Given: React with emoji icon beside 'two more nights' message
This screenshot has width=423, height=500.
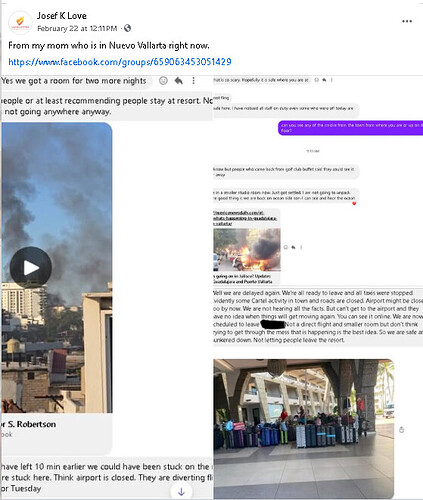Looking at the screenshot, I should pyautogui.click(x=163, y=81).
